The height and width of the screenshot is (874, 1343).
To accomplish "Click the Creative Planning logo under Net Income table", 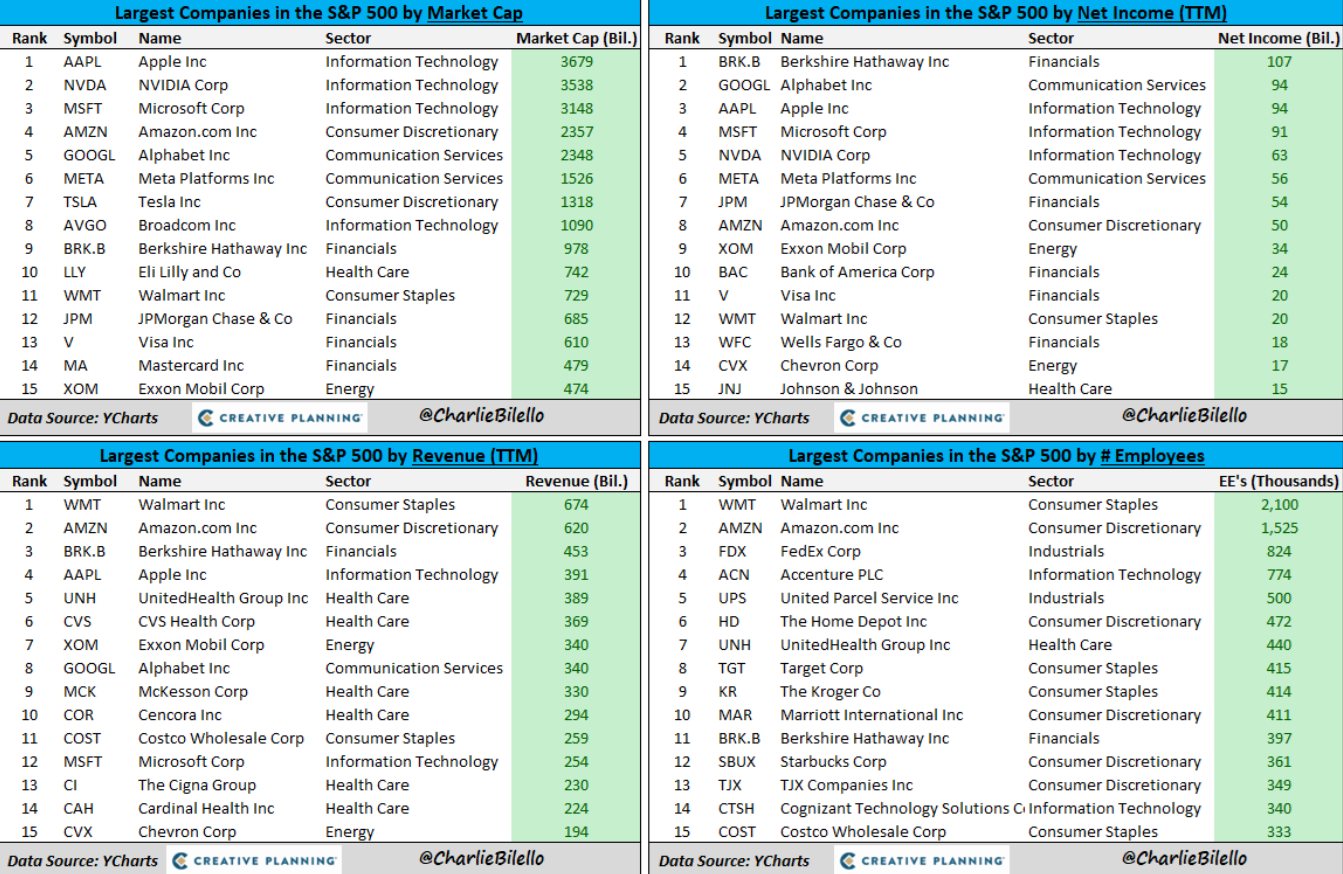I will point(922,417).
